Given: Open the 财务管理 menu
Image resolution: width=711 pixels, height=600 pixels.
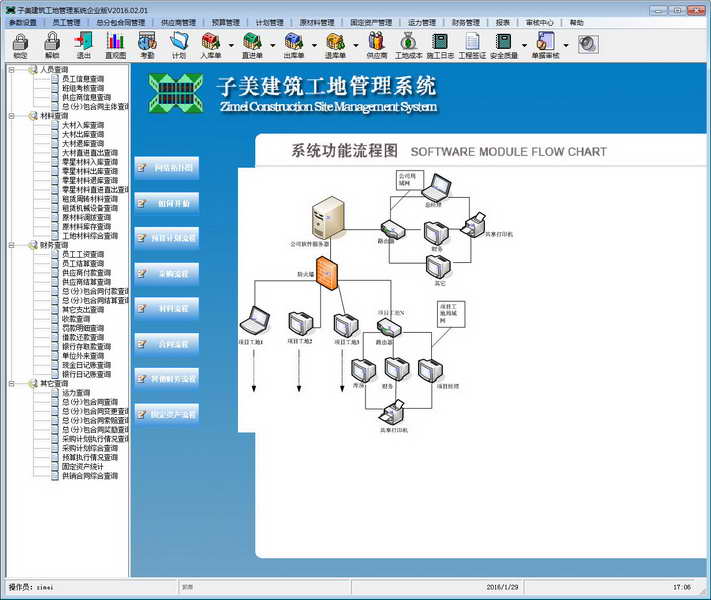Looking at the screenshot, I should click(x=466, y=22).
